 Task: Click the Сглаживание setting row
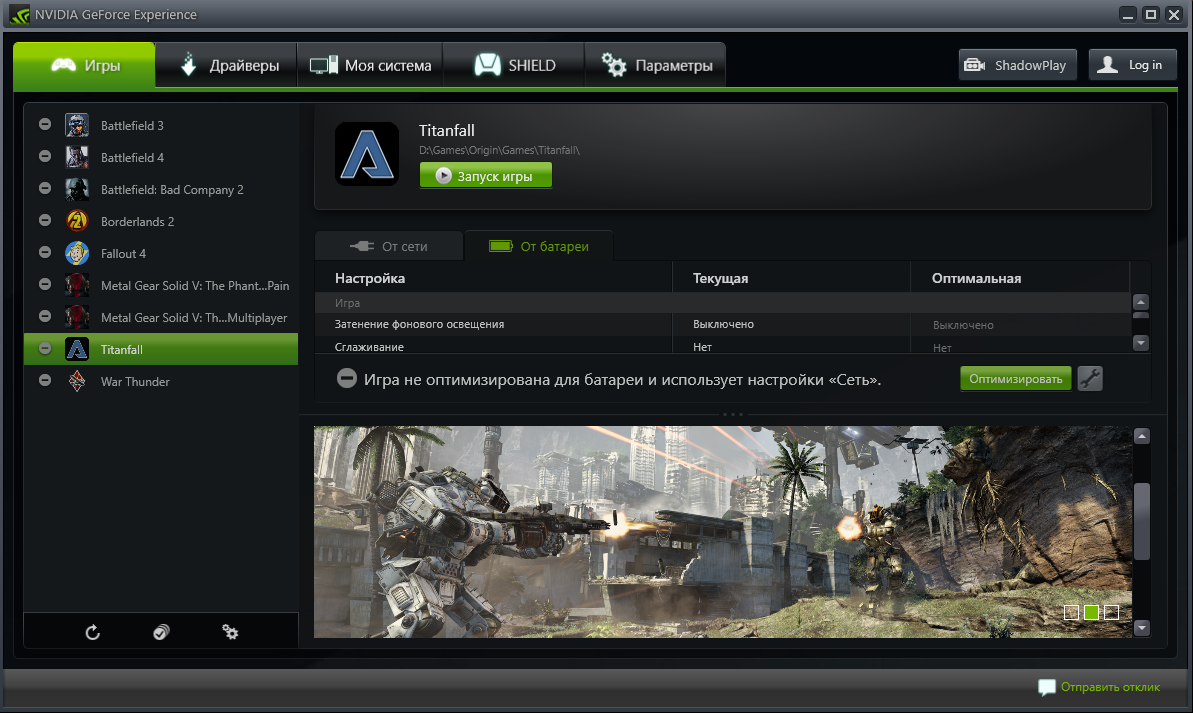[723, 345]
